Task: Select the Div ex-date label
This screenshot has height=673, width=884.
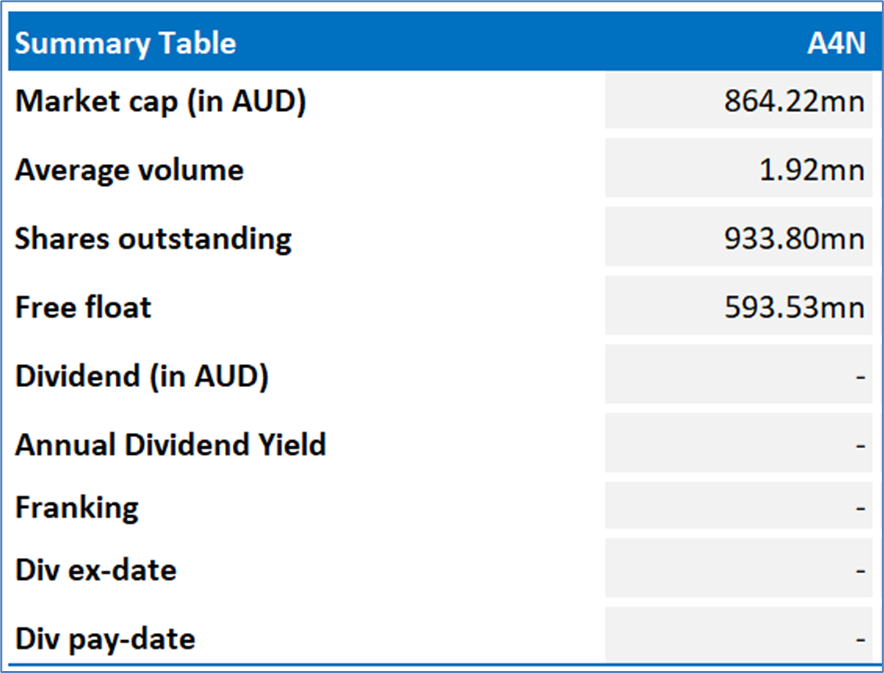Action: pos(96,571)
